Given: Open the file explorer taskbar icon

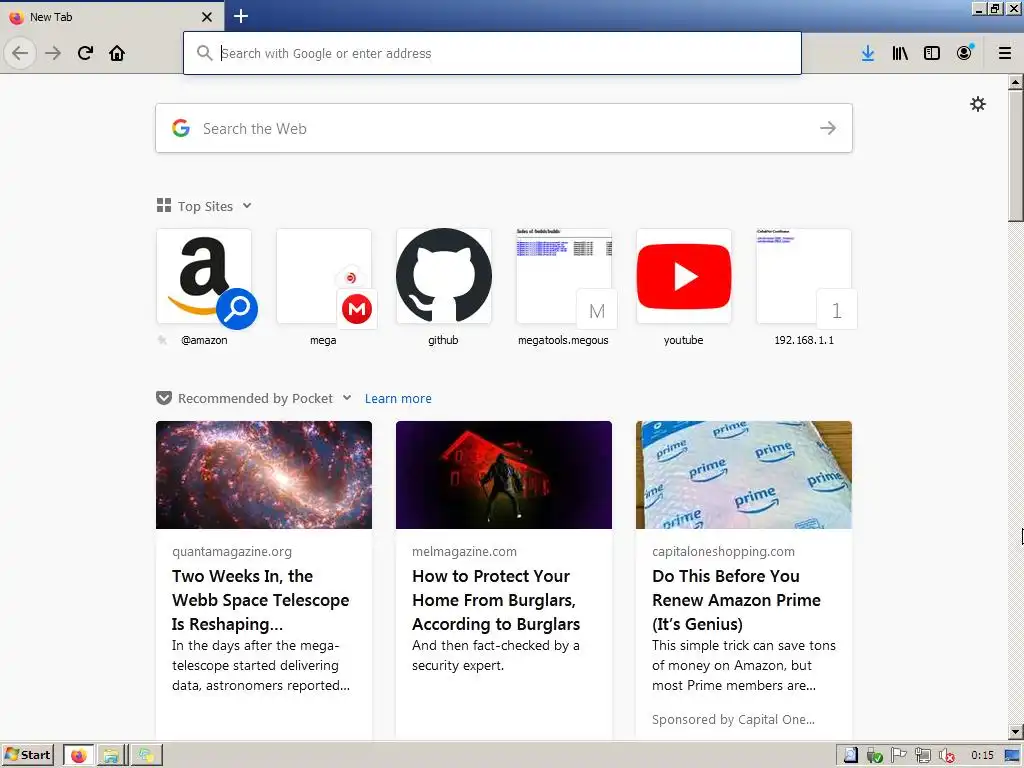Looking at the screenshot, I should 112,756.
